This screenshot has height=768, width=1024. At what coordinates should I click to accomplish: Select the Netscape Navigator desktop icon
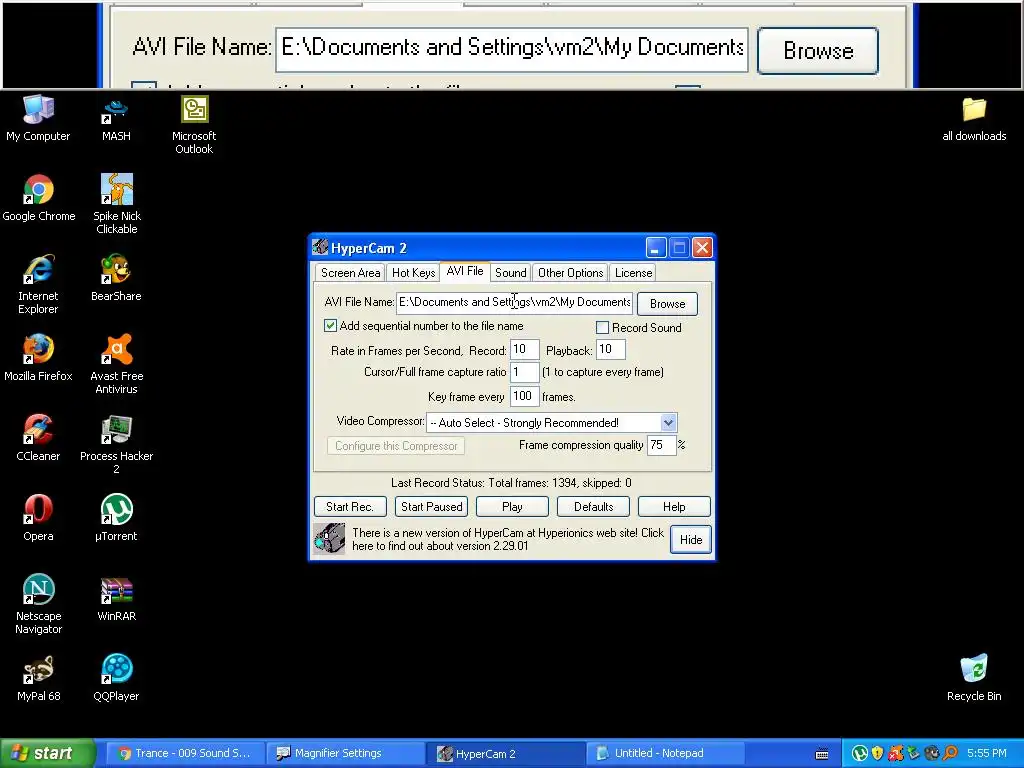(x=39, y=604)
